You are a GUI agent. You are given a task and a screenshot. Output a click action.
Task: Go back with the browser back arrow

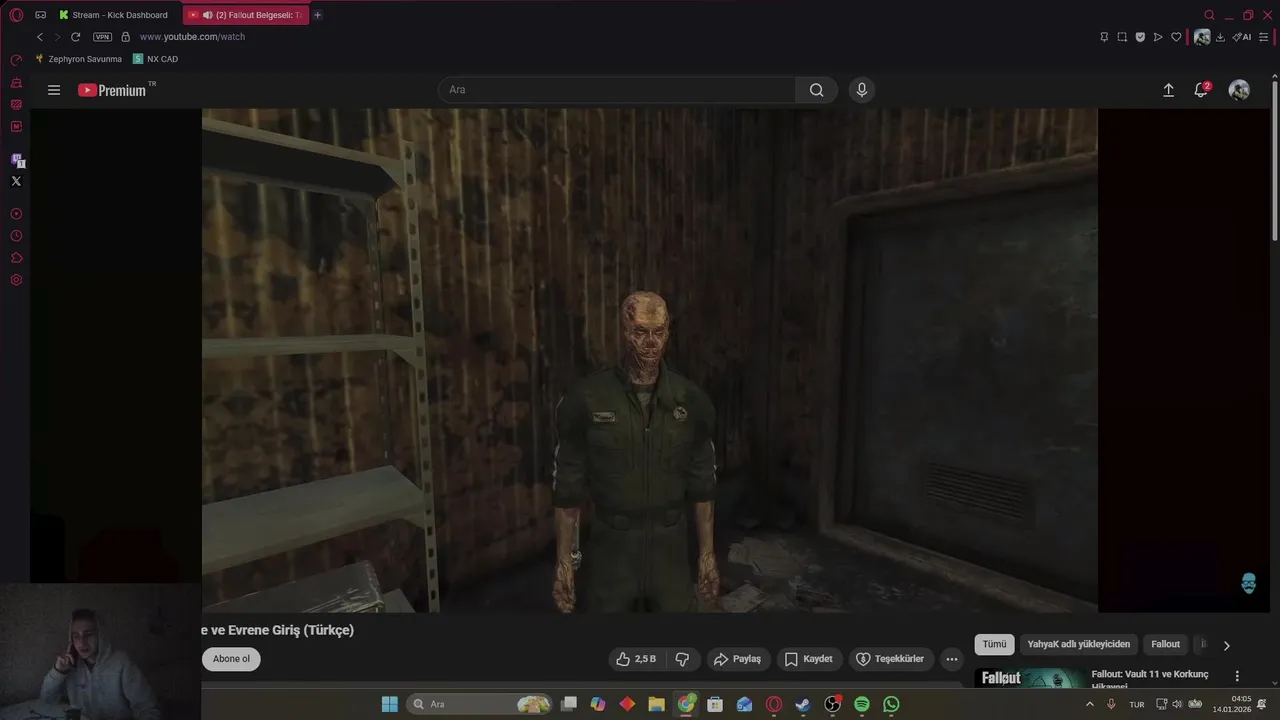click(40, 37)
